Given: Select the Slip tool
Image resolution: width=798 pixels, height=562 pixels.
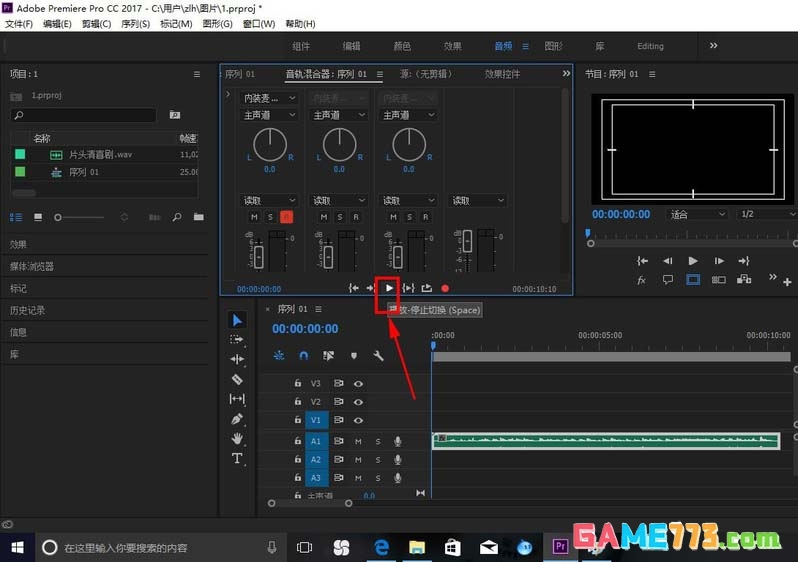Looking at the screenshot, I should (x=237, y=399).
